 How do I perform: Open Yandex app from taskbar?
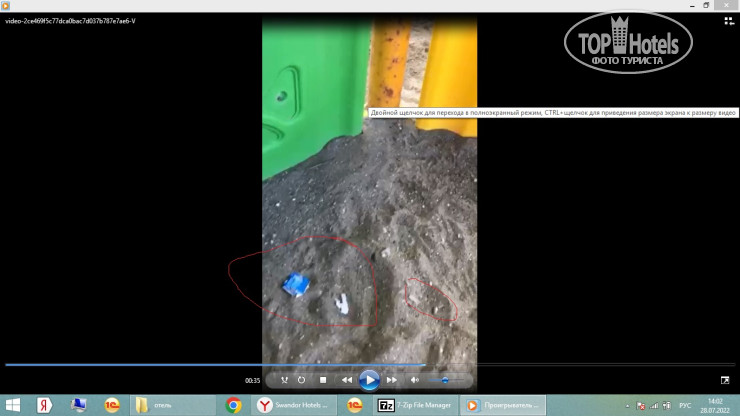tap(44, 405)
